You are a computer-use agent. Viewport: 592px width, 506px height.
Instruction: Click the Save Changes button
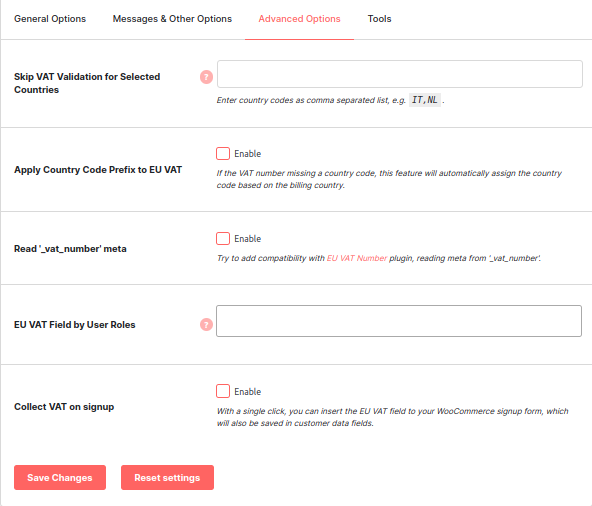tap(60, 478)
